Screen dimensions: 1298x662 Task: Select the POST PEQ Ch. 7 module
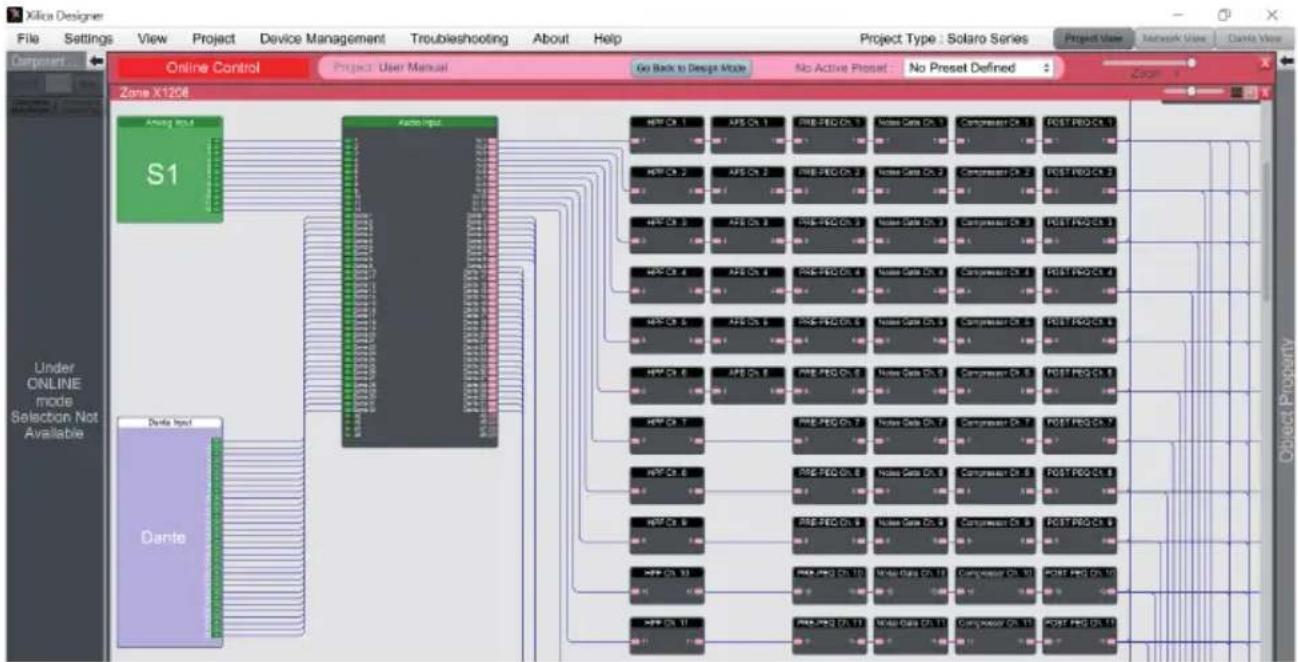pos(1079,434)
